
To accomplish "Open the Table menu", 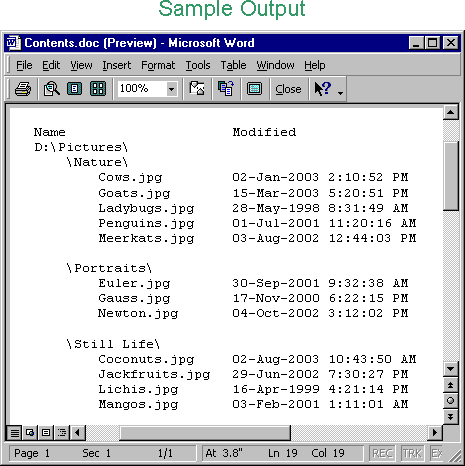I will (233, 65).
